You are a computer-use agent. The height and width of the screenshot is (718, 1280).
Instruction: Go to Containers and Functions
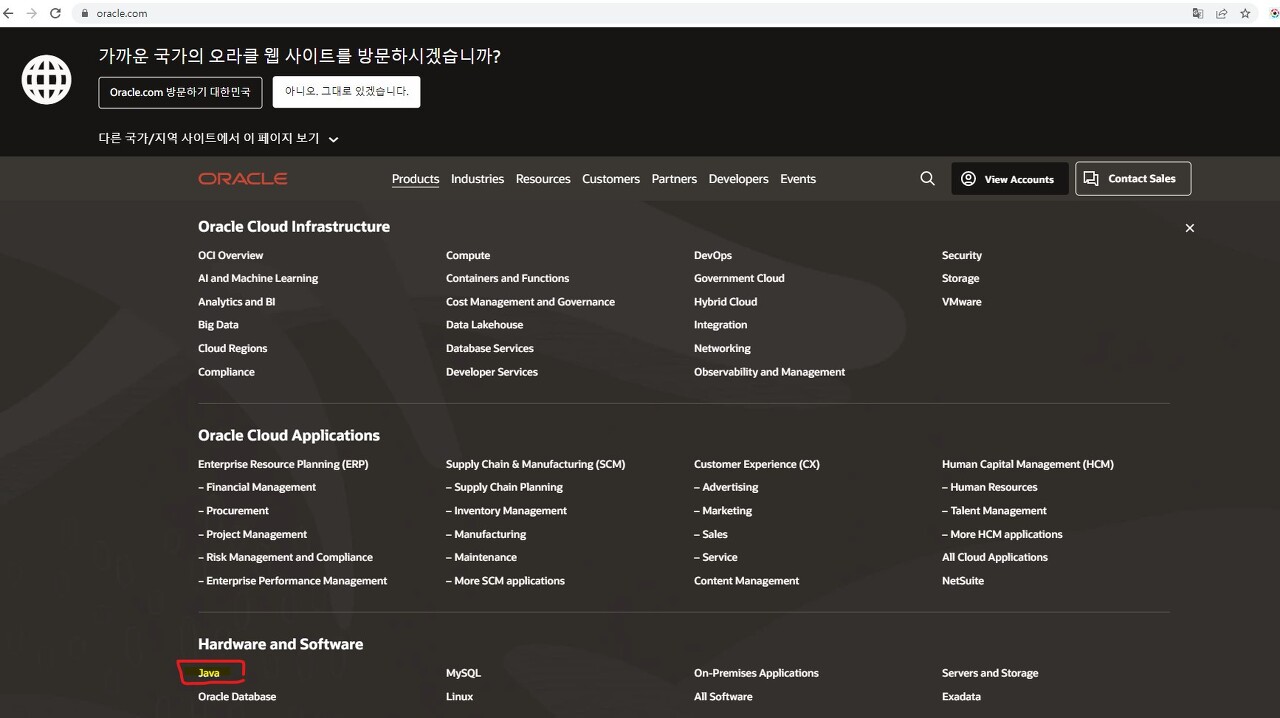[x=507, y=278]
